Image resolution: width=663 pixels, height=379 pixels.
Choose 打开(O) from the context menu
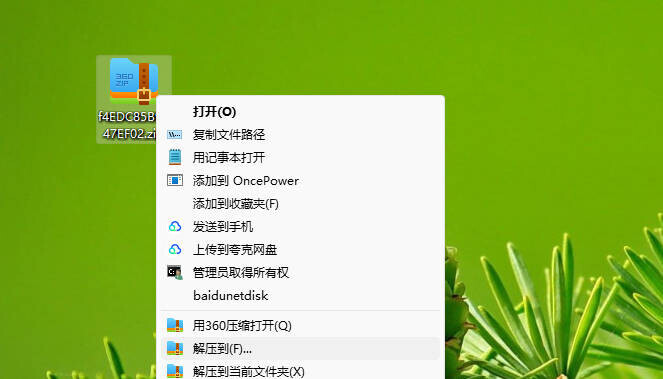[214, 112]
